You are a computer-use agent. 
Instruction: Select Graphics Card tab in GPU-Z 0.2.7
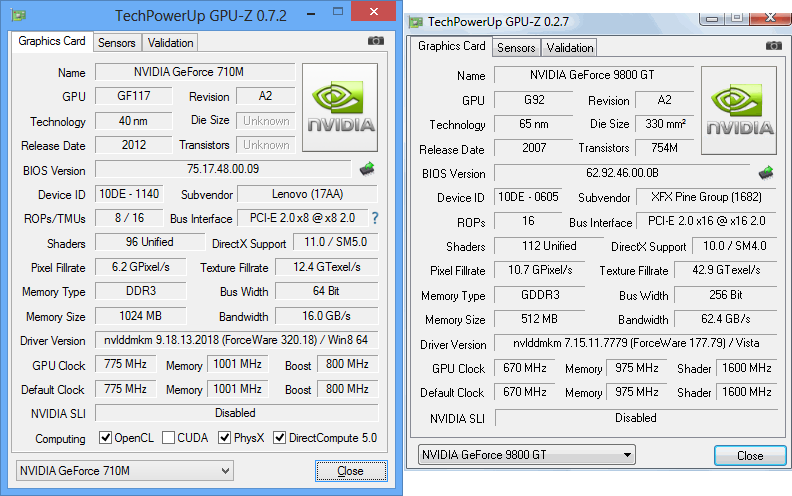click(x=452, y=46)
